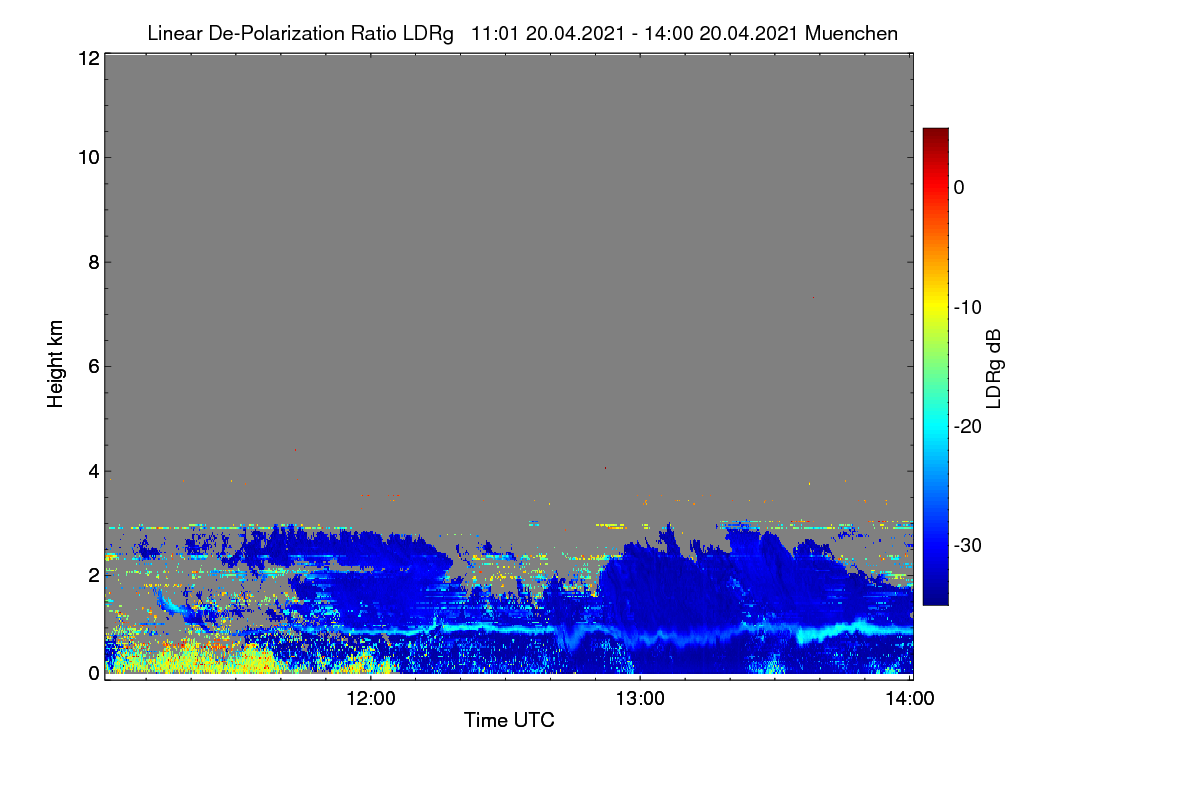This screenshot has width=1200, height=800.
Task: Click the 13:00 time axis label
Action: 641,699
